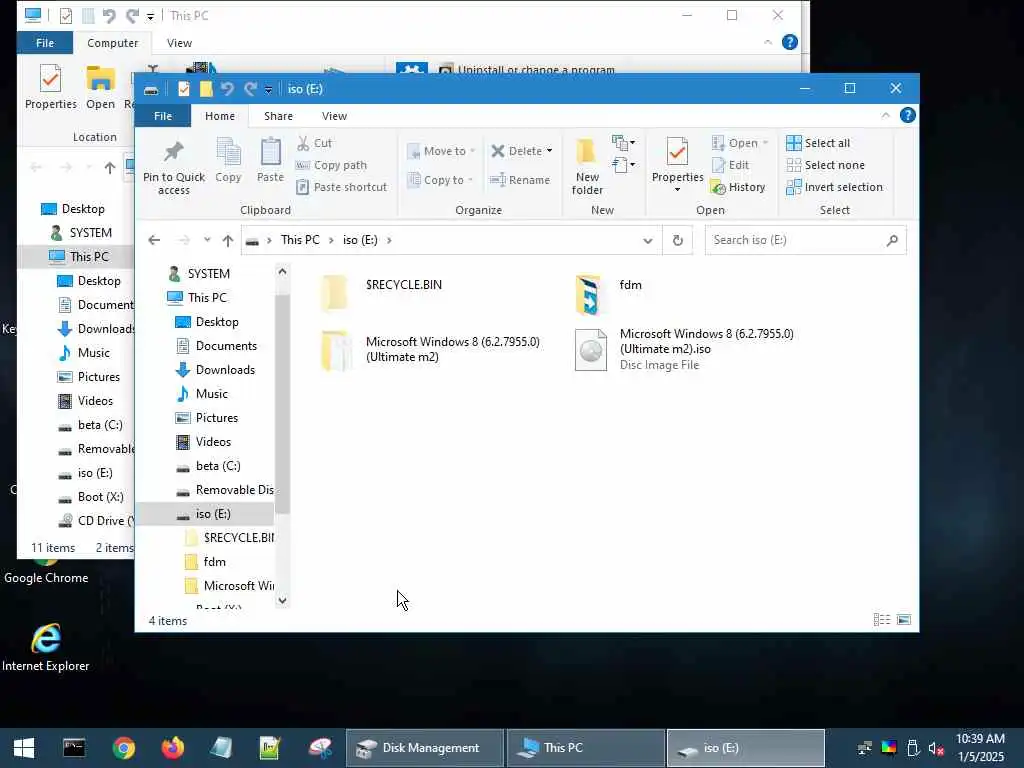Open Easy access dropdown in ribbon
Screen dimensions: 1024x768
pos(624,165)
